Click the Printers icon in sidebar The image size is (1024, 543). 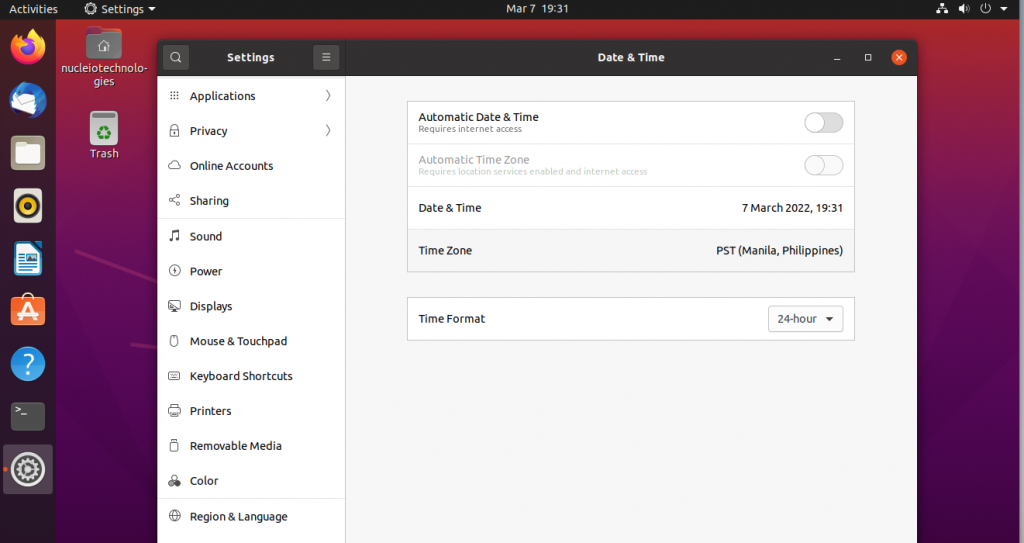(x=174, y=410)
